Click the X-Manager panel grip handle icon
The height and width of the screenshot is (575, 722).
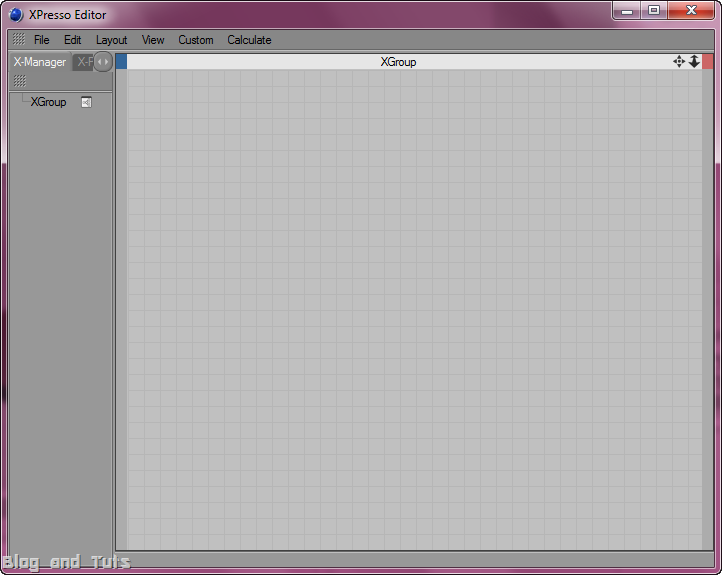point(19,81)
